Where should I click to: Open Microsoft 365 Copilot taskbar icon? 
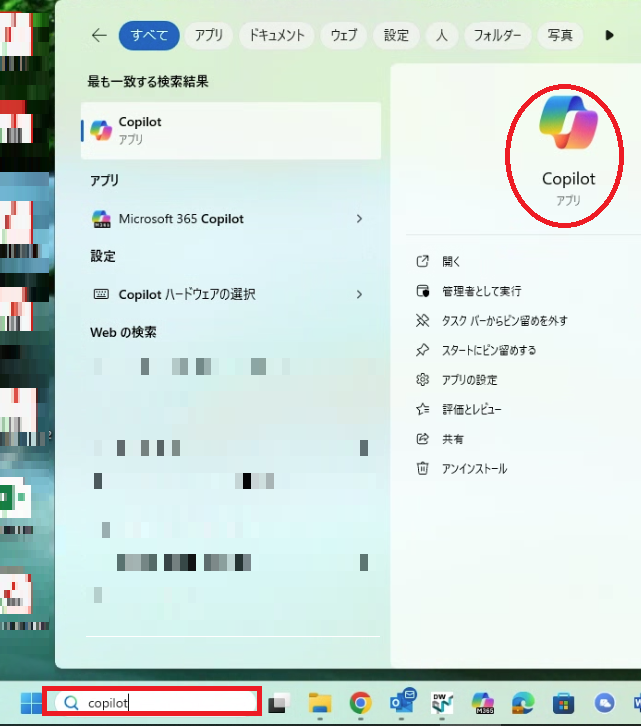[x=483, y=703]
